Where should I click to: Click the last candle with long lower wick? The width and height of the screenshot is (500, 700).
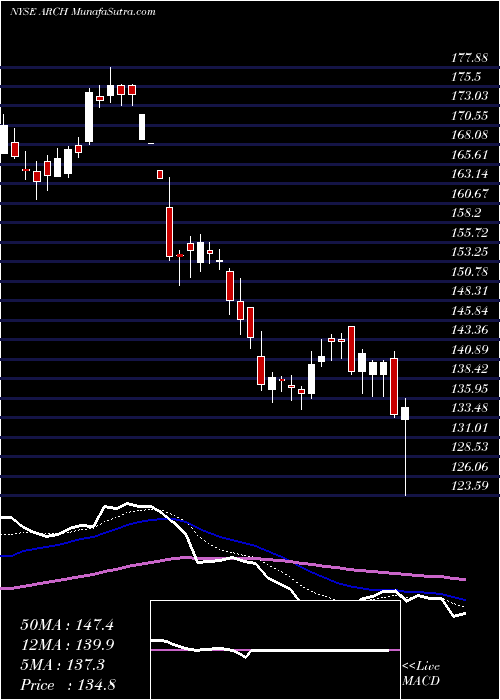[405, 445]
